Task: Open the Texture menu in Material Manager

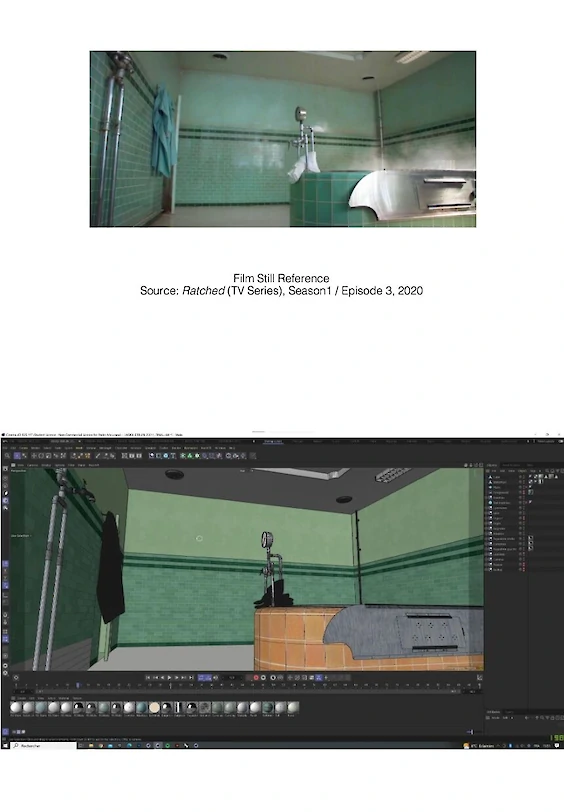Action: 77,698
